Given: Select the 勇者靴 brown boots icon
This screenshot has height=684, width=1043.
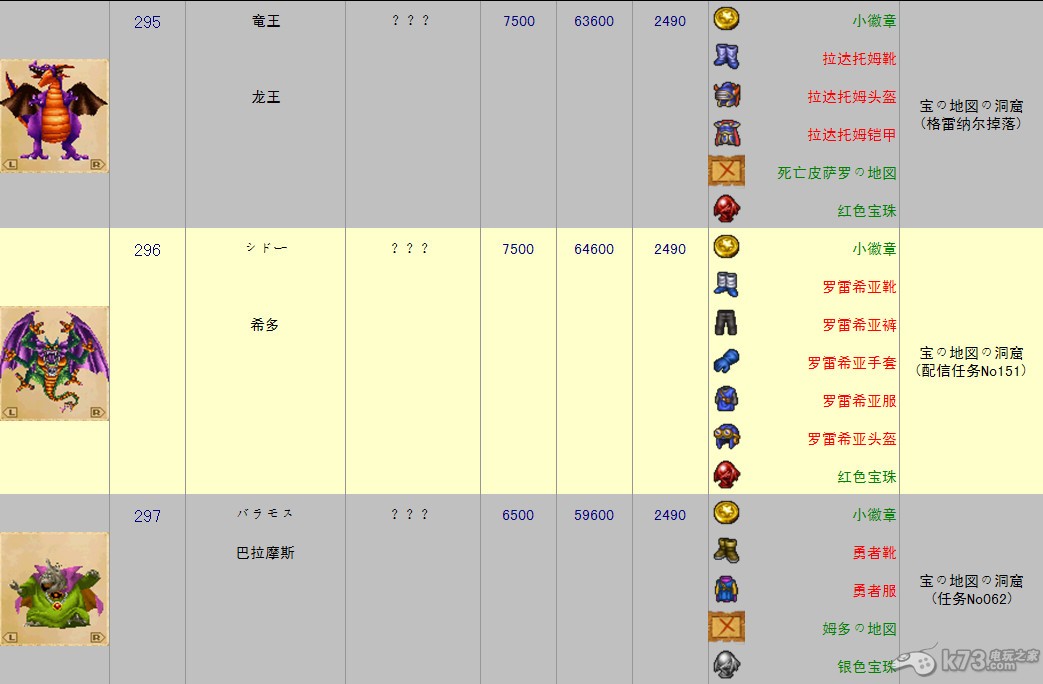Looking at the screenshot, I should tap(726, 551).
